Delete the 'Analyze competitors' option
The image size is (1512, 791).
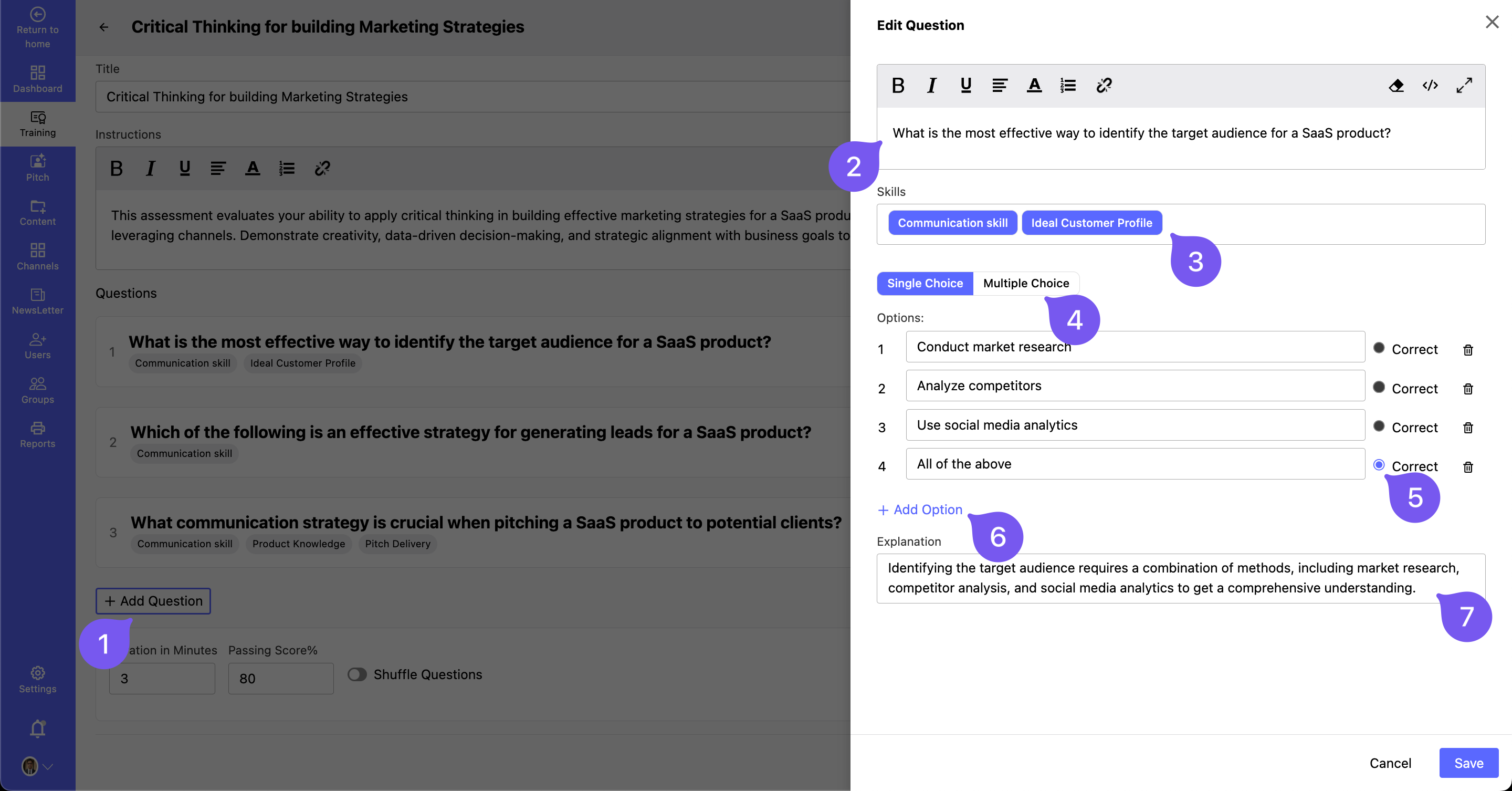[1467, 389]
